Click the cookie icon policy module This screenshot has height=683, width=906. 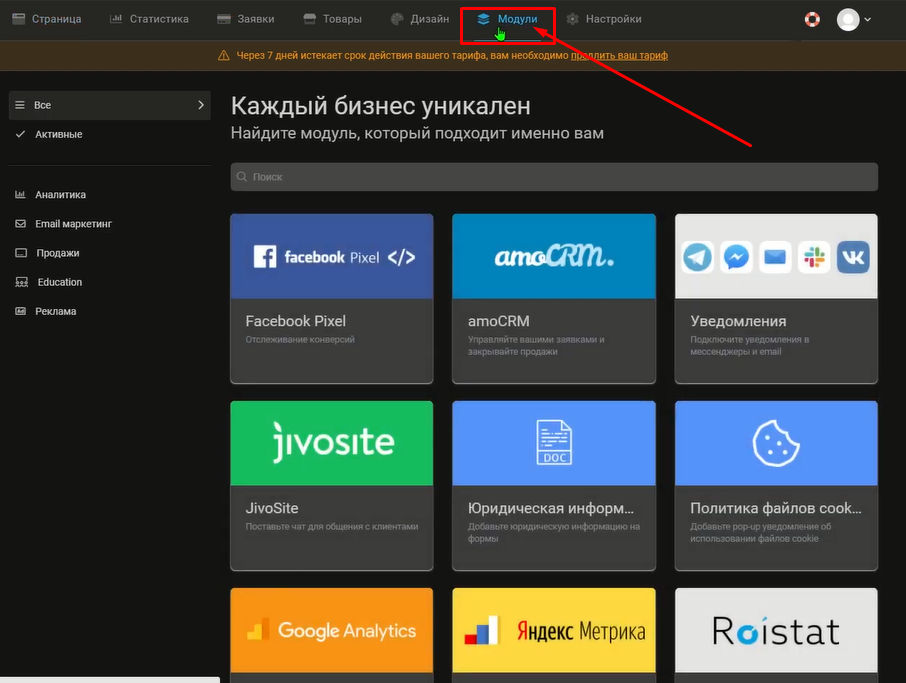[x=775, y=443]
